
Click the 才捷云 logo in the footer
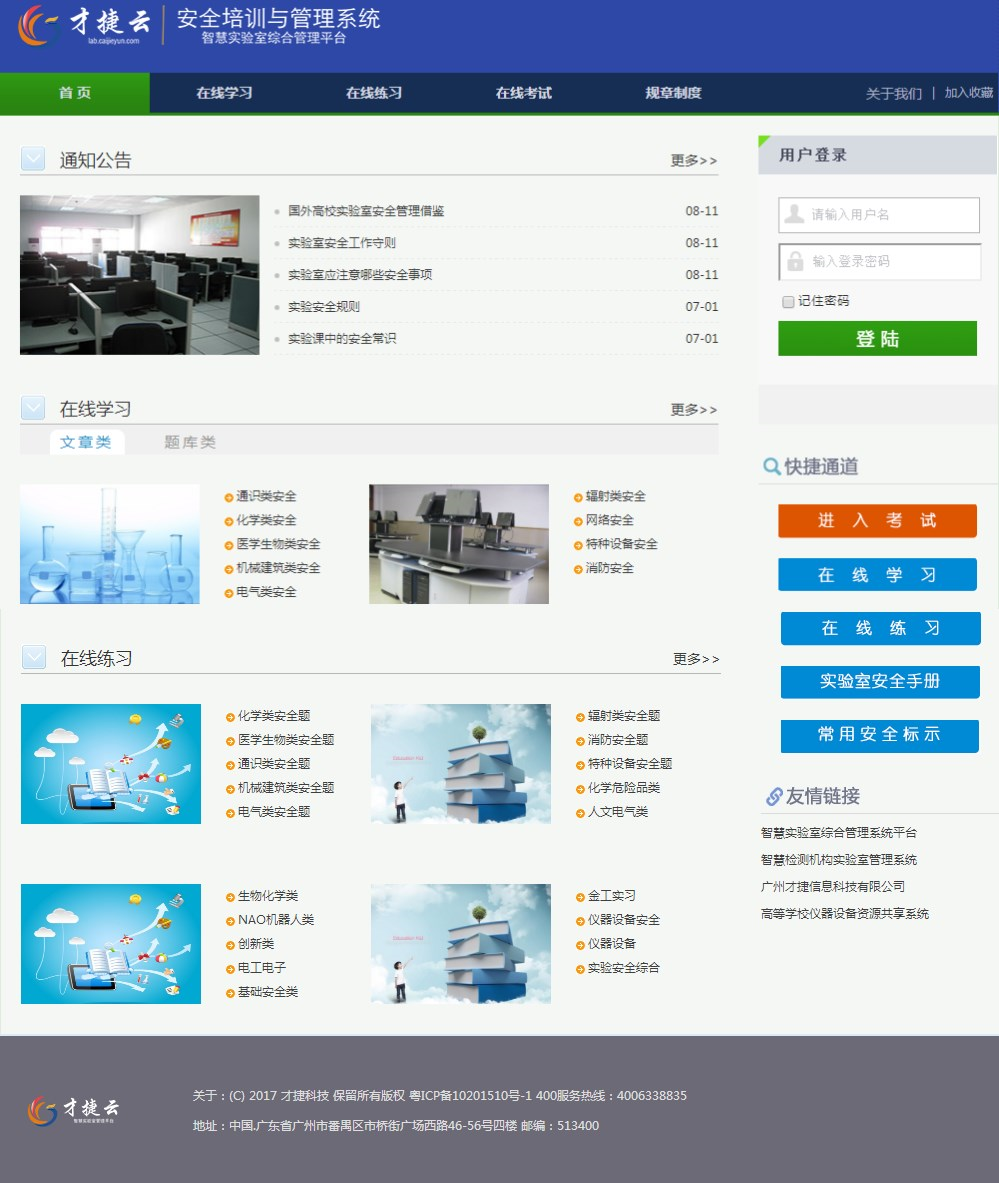pyautogui.click(x=74, y=1109)
